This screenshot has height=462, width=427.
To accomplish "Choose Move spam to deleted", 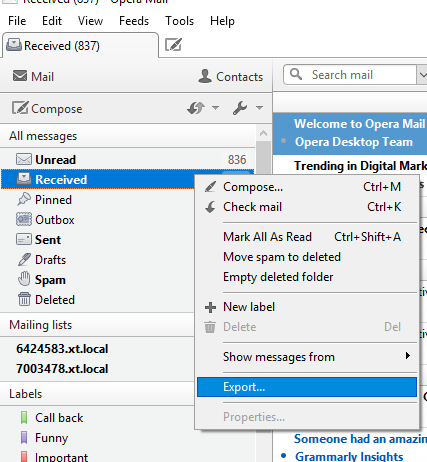I will (307, 257).
